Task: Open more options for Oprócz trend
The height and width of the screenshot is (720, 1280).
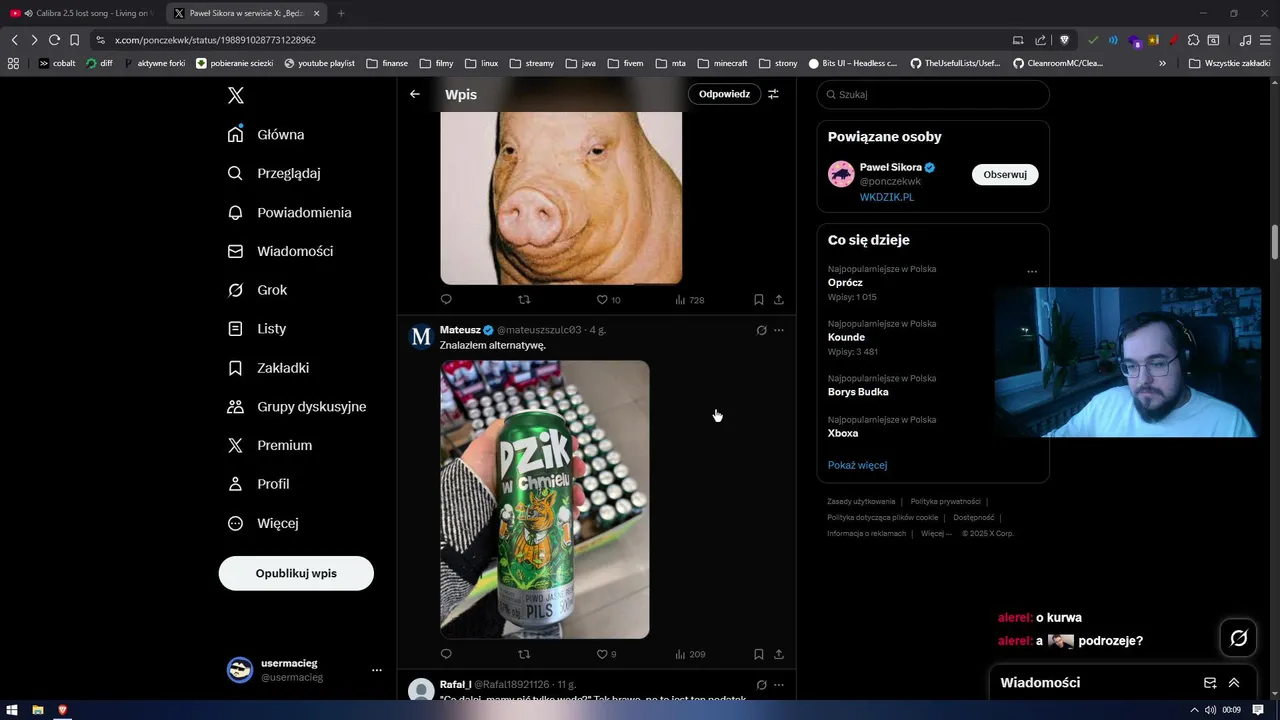Action: (1032, 271)
